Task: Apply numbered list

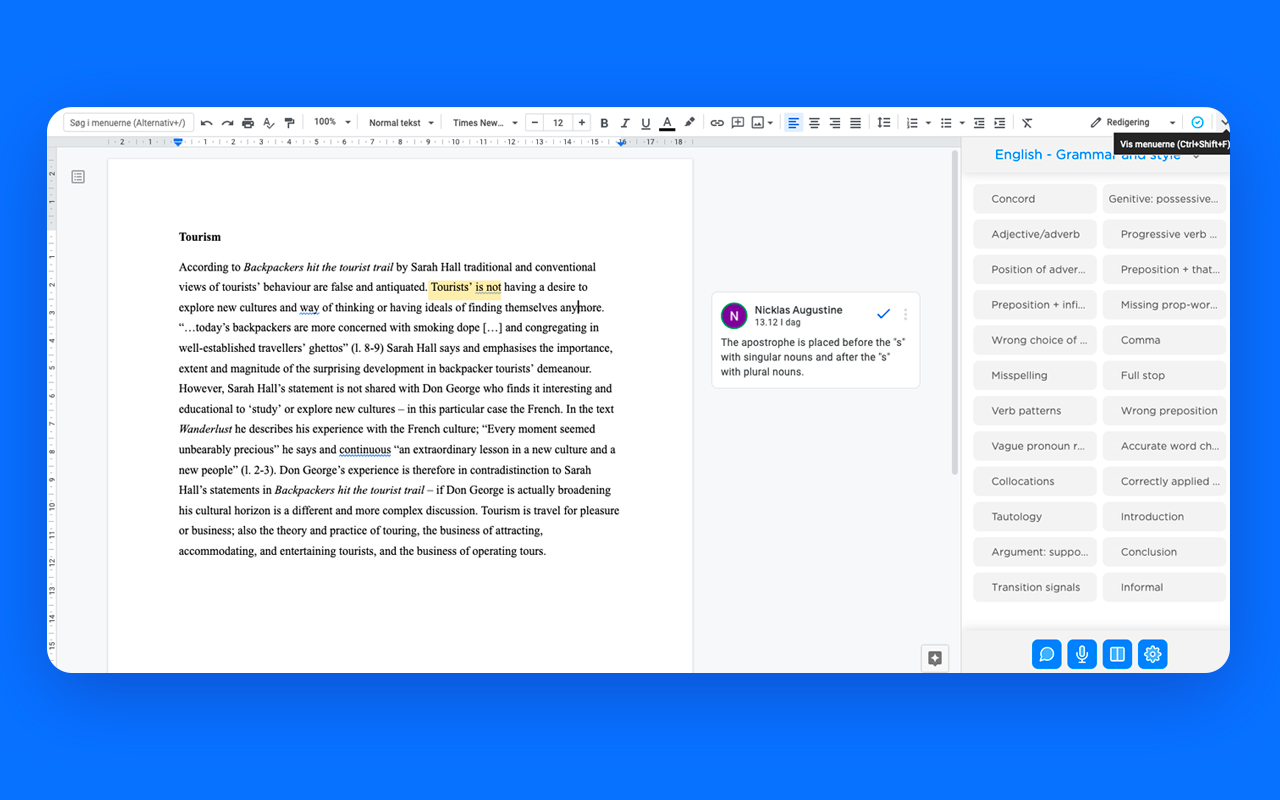Action: pos(912,123)
